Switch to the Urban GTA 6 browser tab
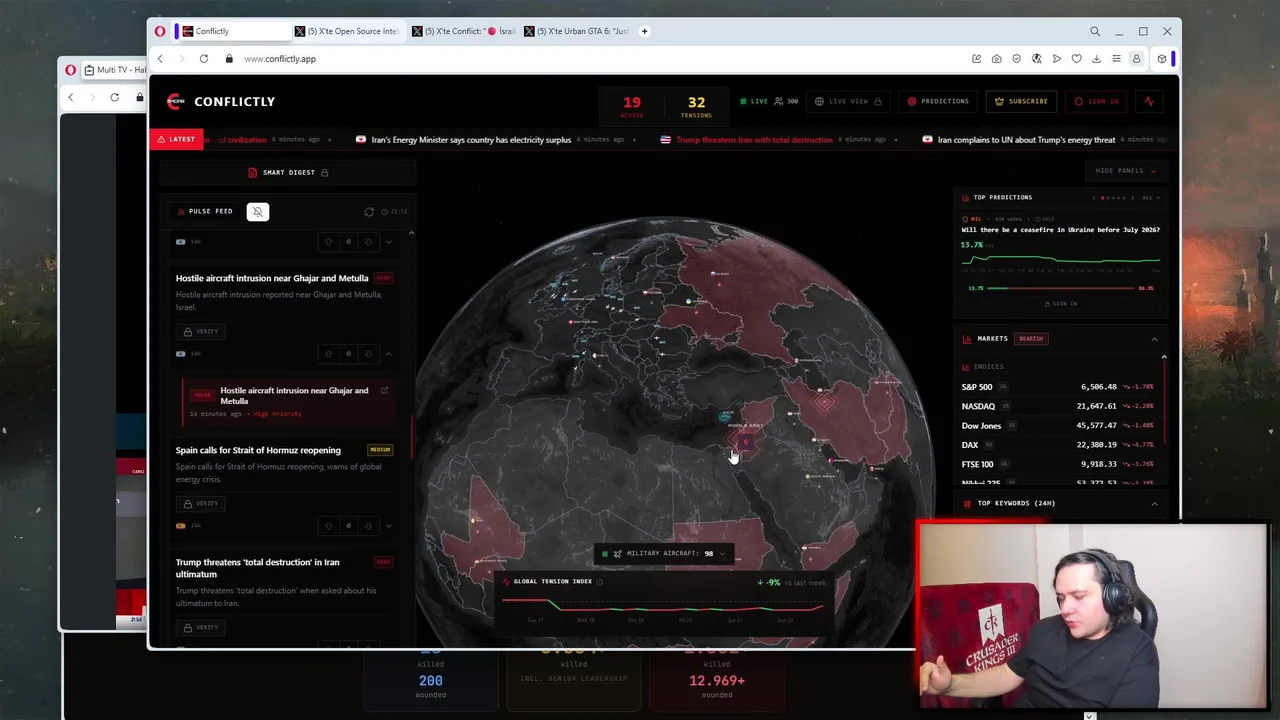This screenshot has height=720, width=1280. (x=576, y=31)
